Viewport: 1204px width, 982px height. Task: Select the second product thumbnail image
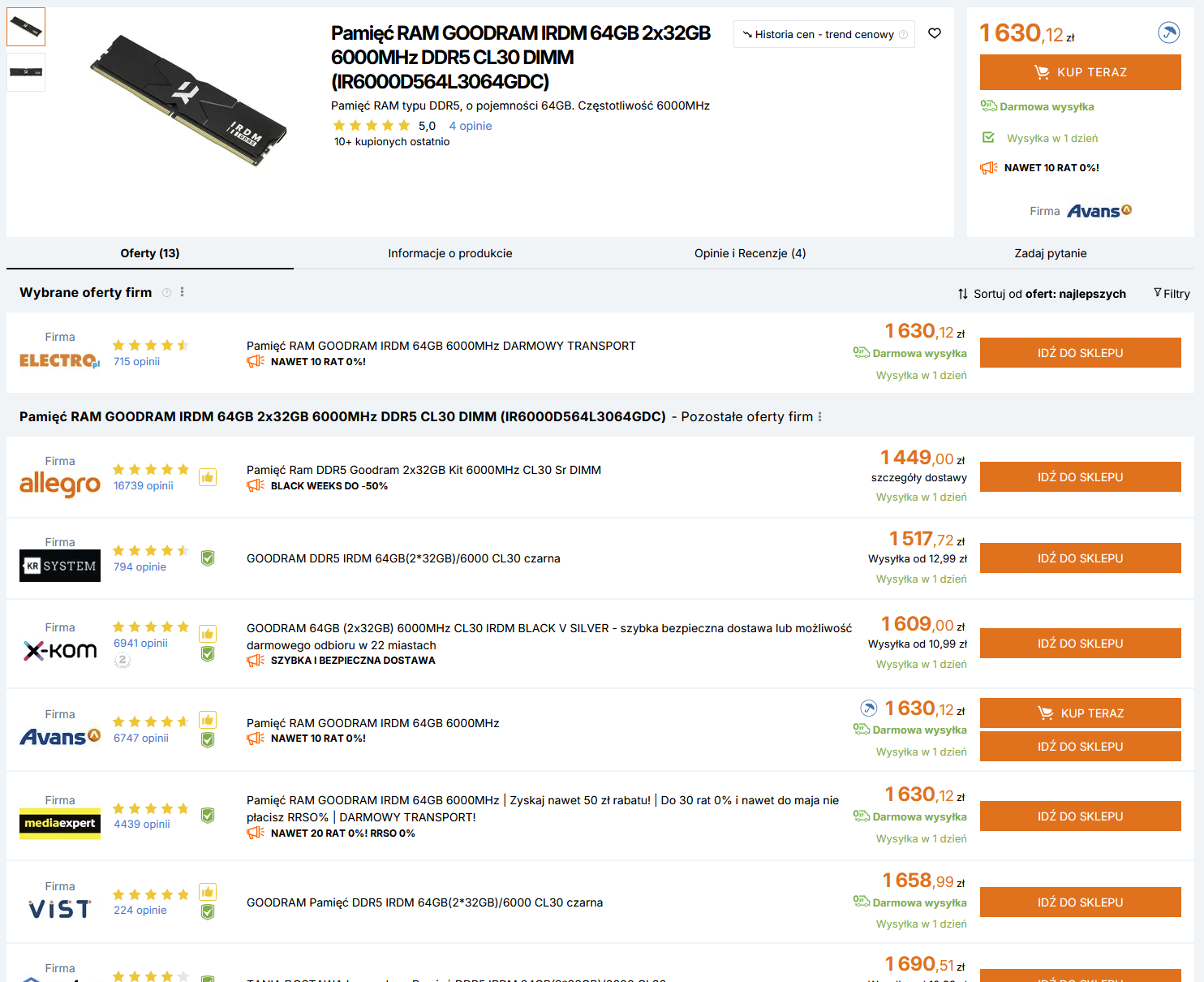click(26, 72)
